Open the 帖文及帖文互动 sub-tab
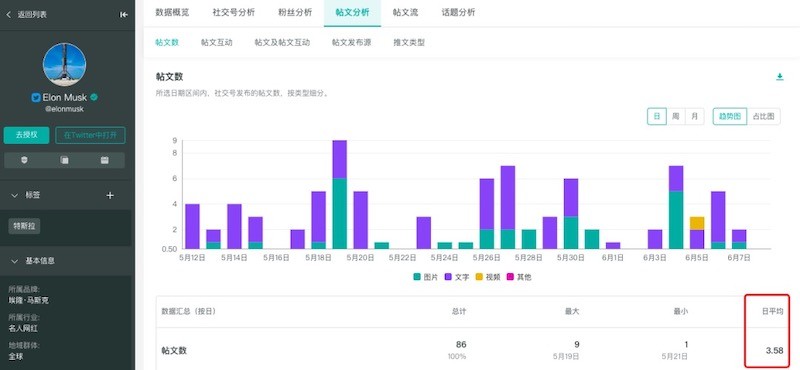 (x=282, y=43)
